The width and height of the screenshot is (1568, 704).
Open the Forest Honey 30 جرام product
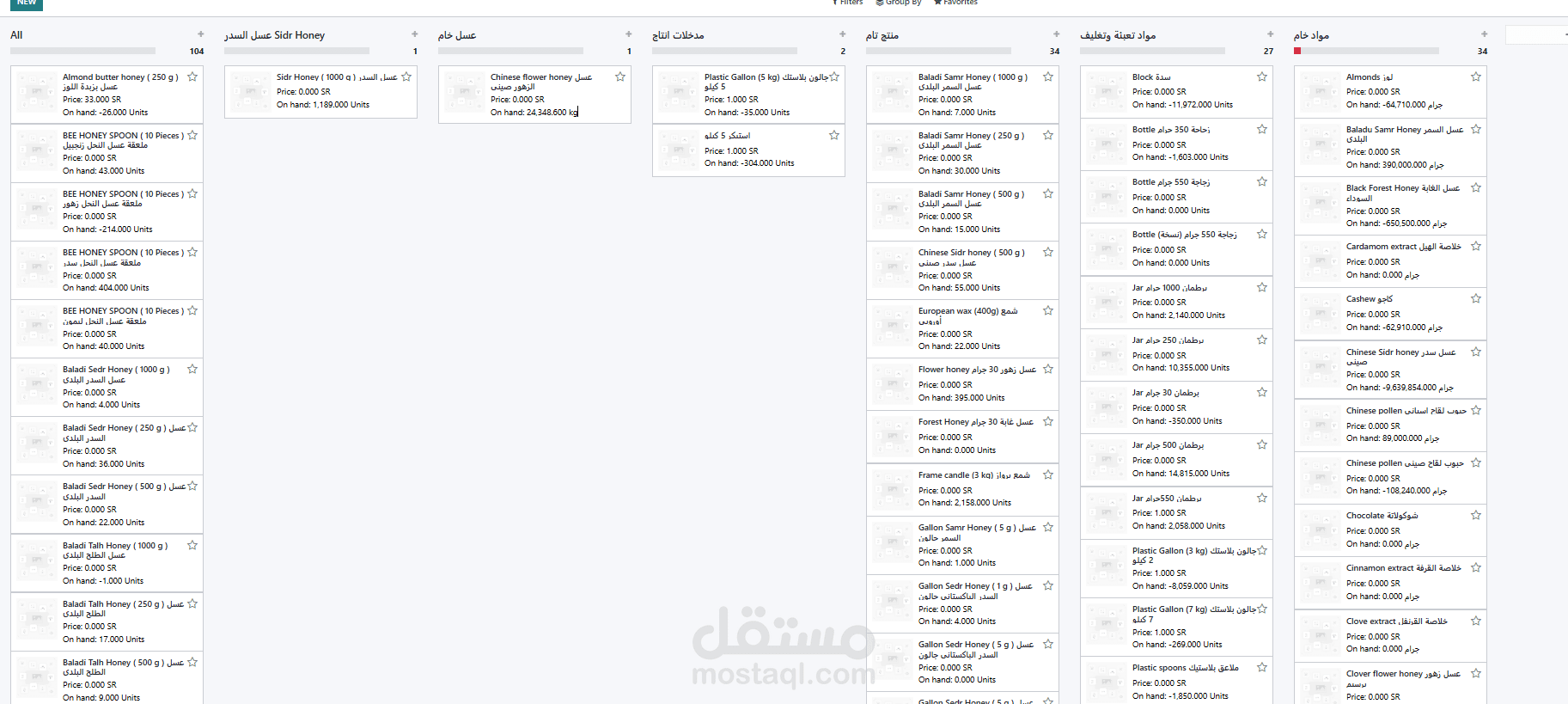point(962,436)
